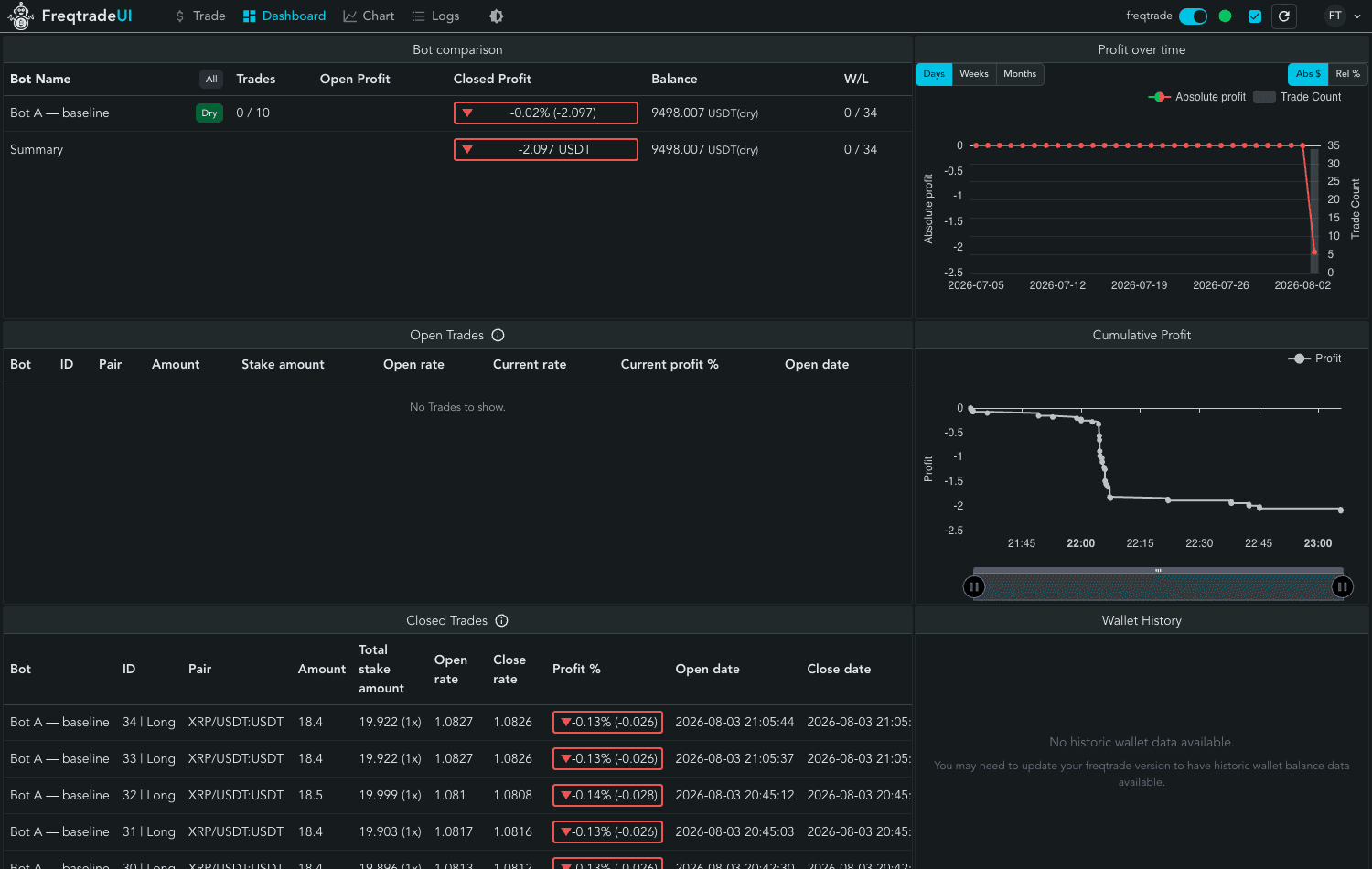The height and width of the screenshot is (869, 1372).
Task: Click the FreqtradeUI robot logo
Action: pyautogui.click(x=20, y=16)
